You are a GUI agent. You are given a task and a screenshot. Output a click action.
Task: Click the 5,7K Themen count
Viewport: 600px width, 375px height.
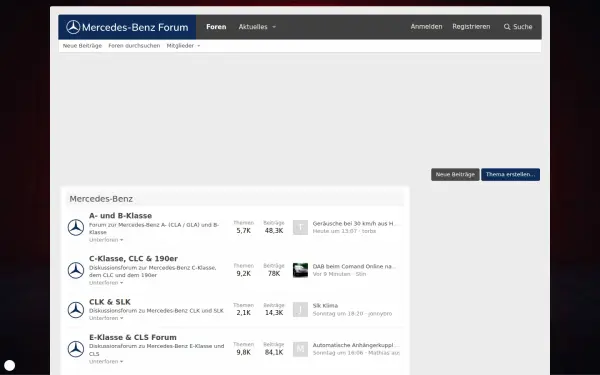(x=244, y=231)
